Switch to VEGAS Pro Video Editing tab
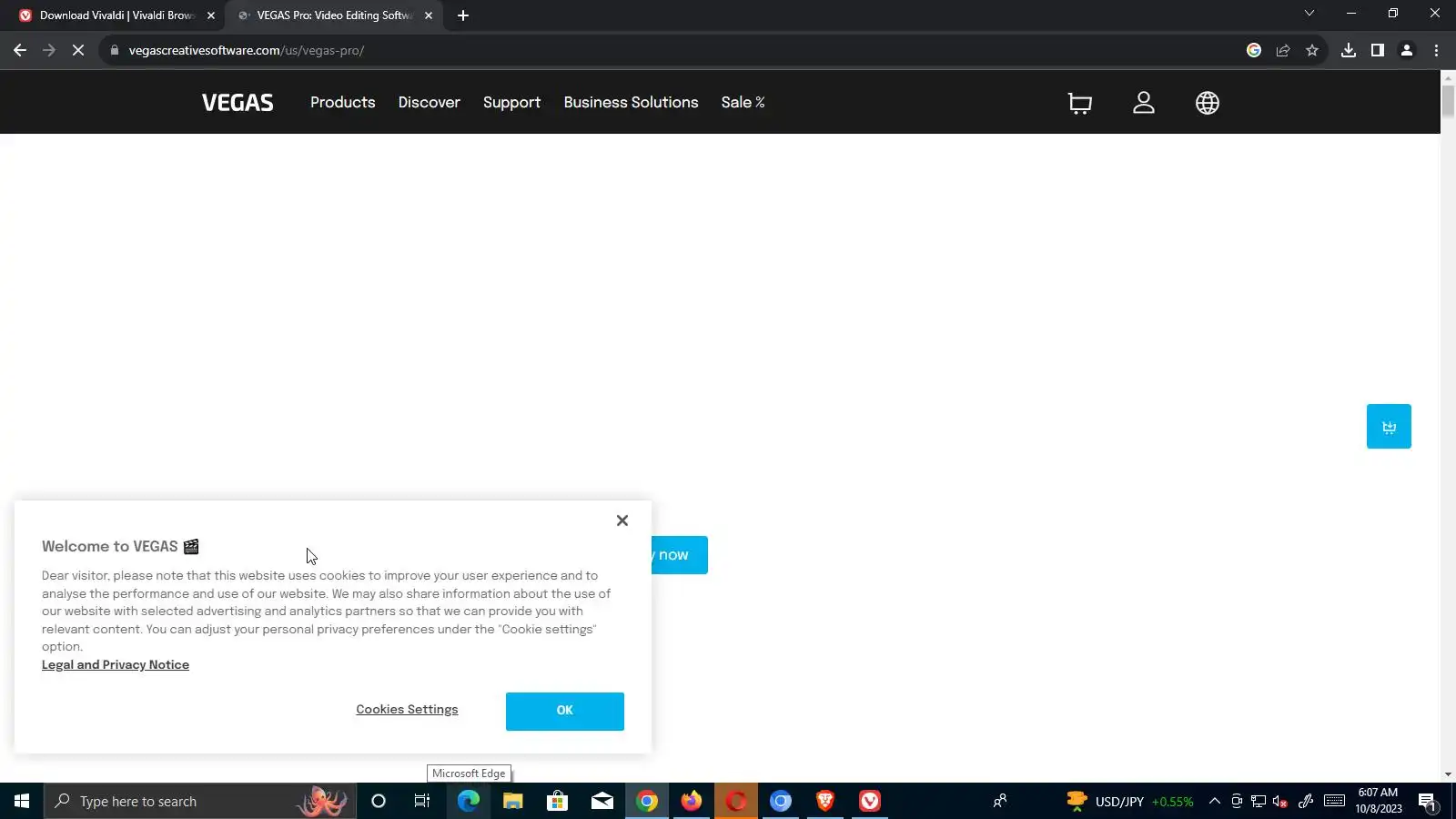 [x=334, y=15]
